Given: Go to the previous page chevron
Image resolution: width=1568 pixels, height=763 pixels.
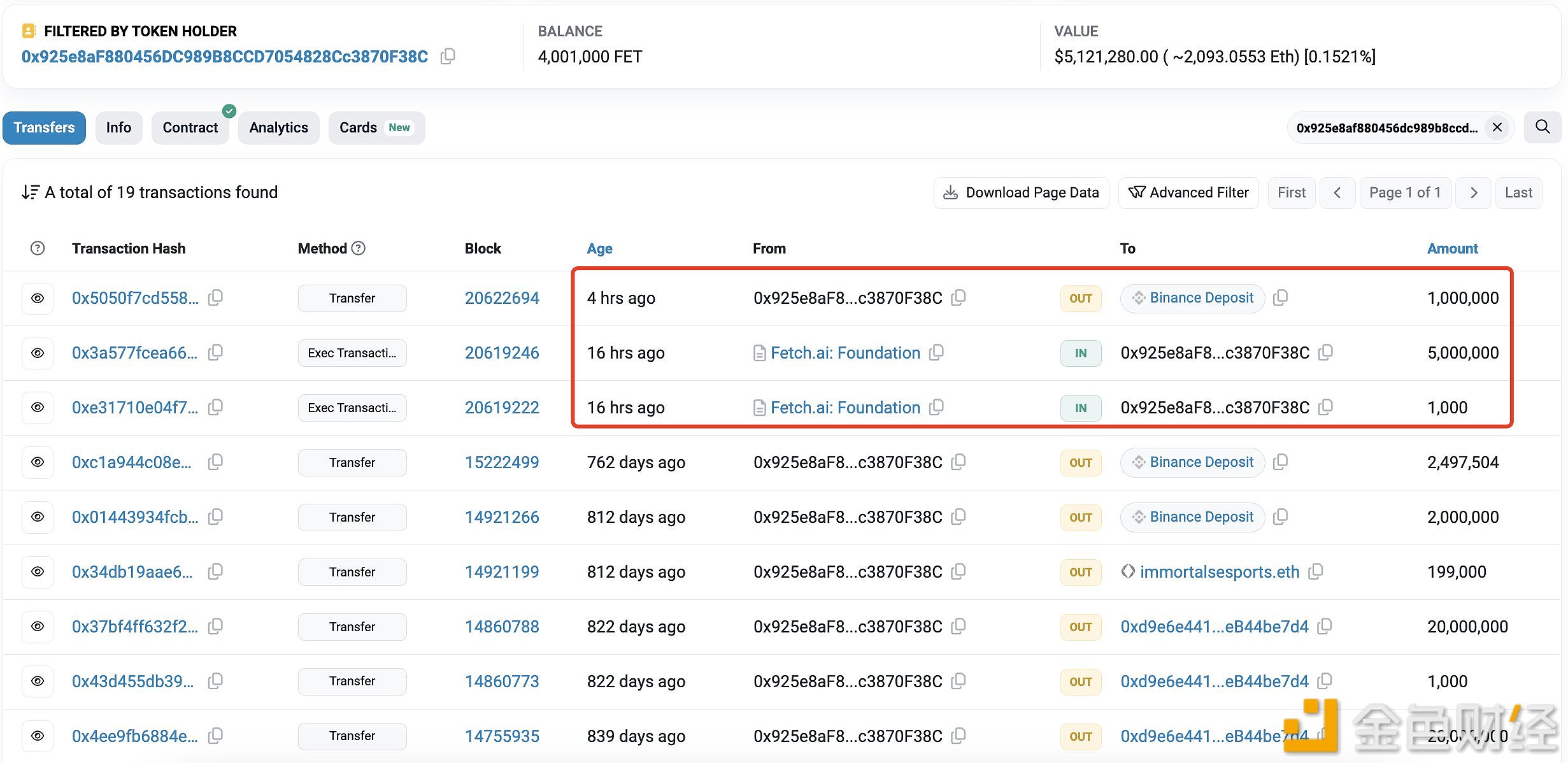Looking at the screenshot, I should [x=1337, y=192].
